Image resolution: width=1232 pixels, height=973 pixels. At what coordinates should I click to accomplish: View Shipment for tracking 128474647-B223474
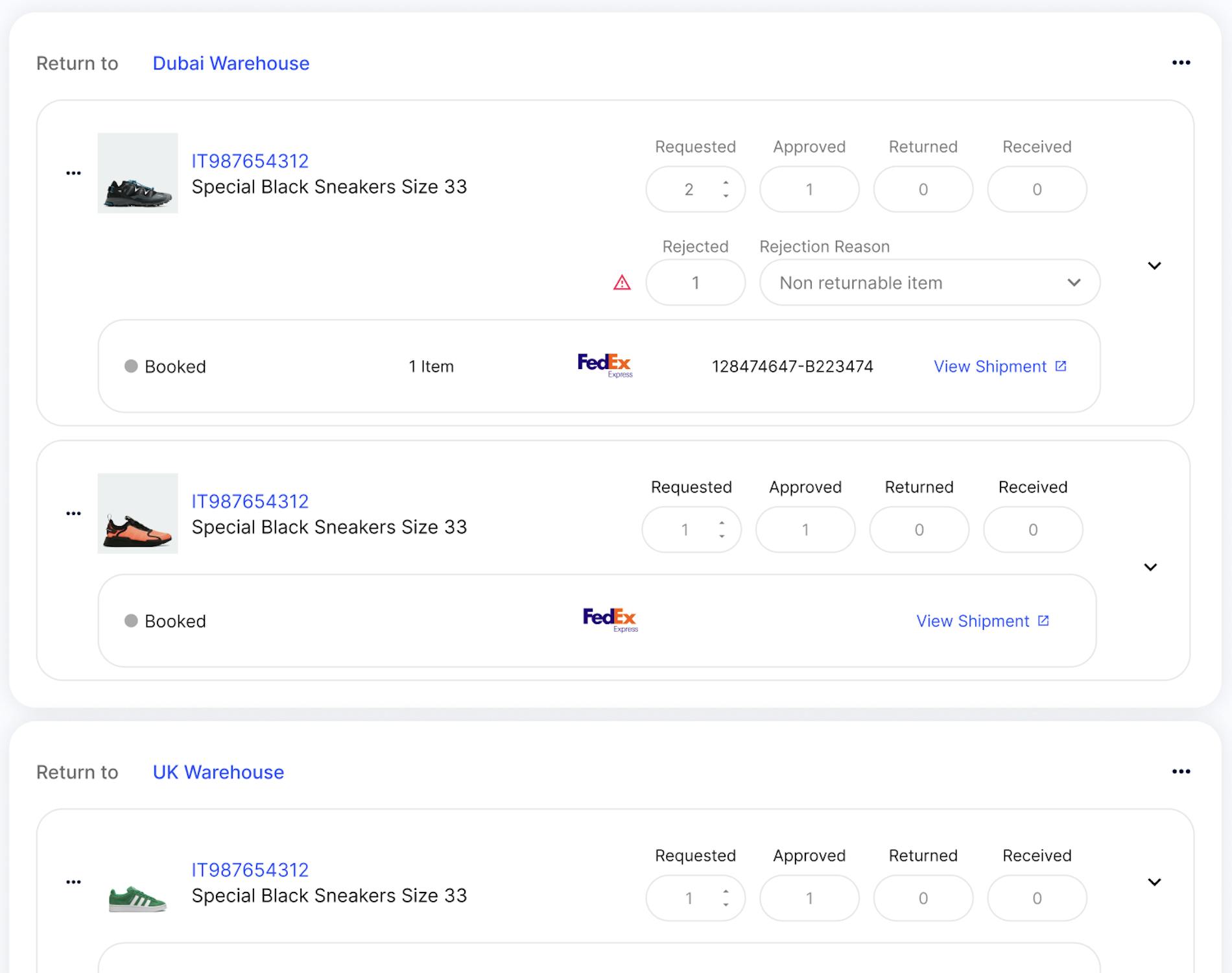point(999,366)
